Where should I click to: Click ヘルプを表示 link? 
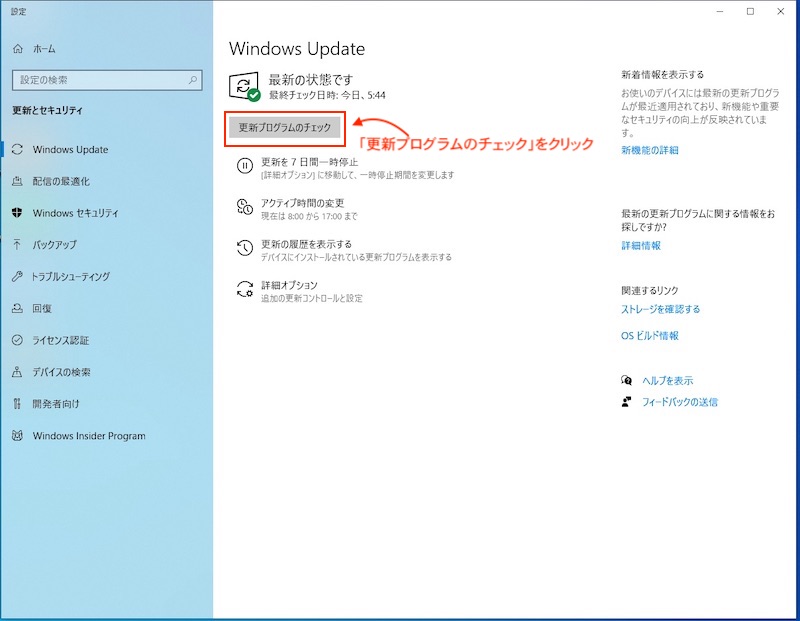click(x=667, y=381)
